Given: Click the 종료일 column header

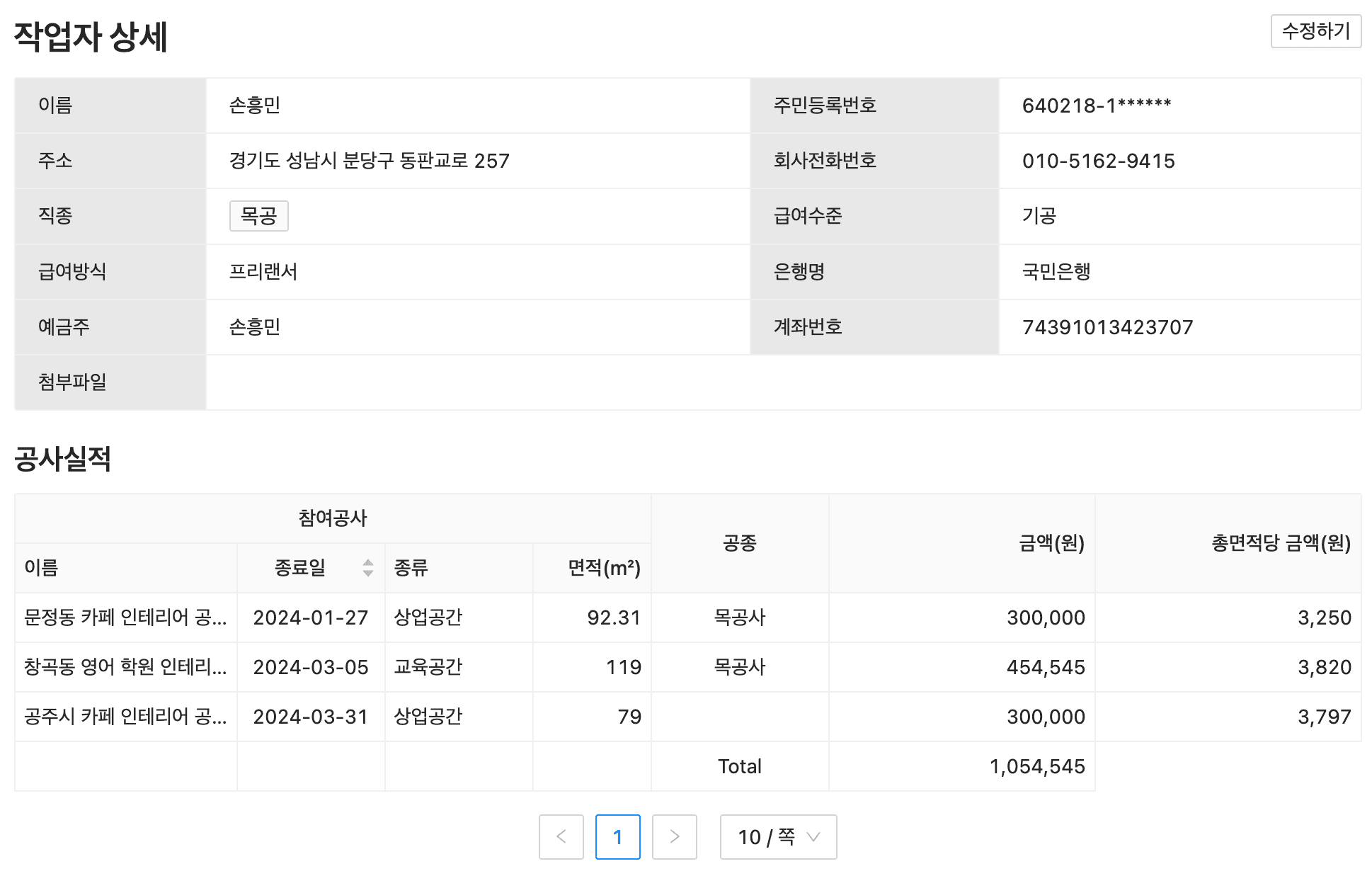Looking at the screenshot, I should (x=300, y=568).
